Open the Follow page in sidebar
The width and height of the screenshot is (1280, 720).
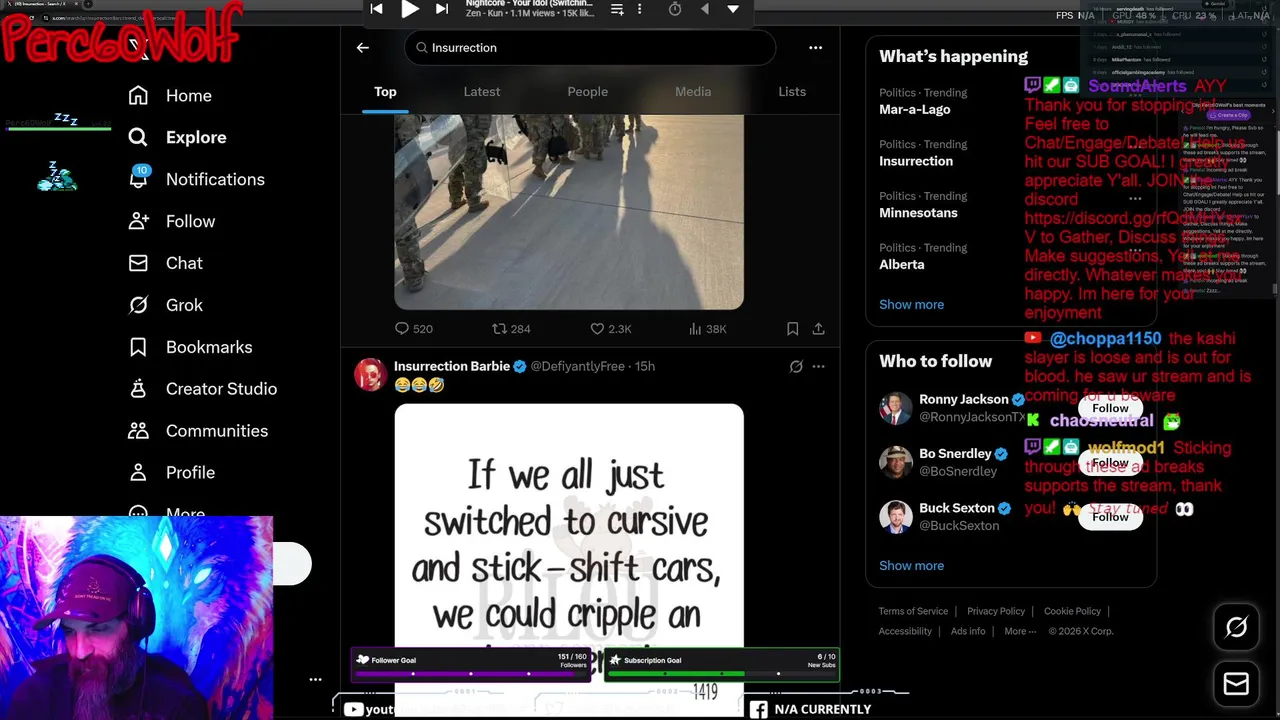click(171, 221)
